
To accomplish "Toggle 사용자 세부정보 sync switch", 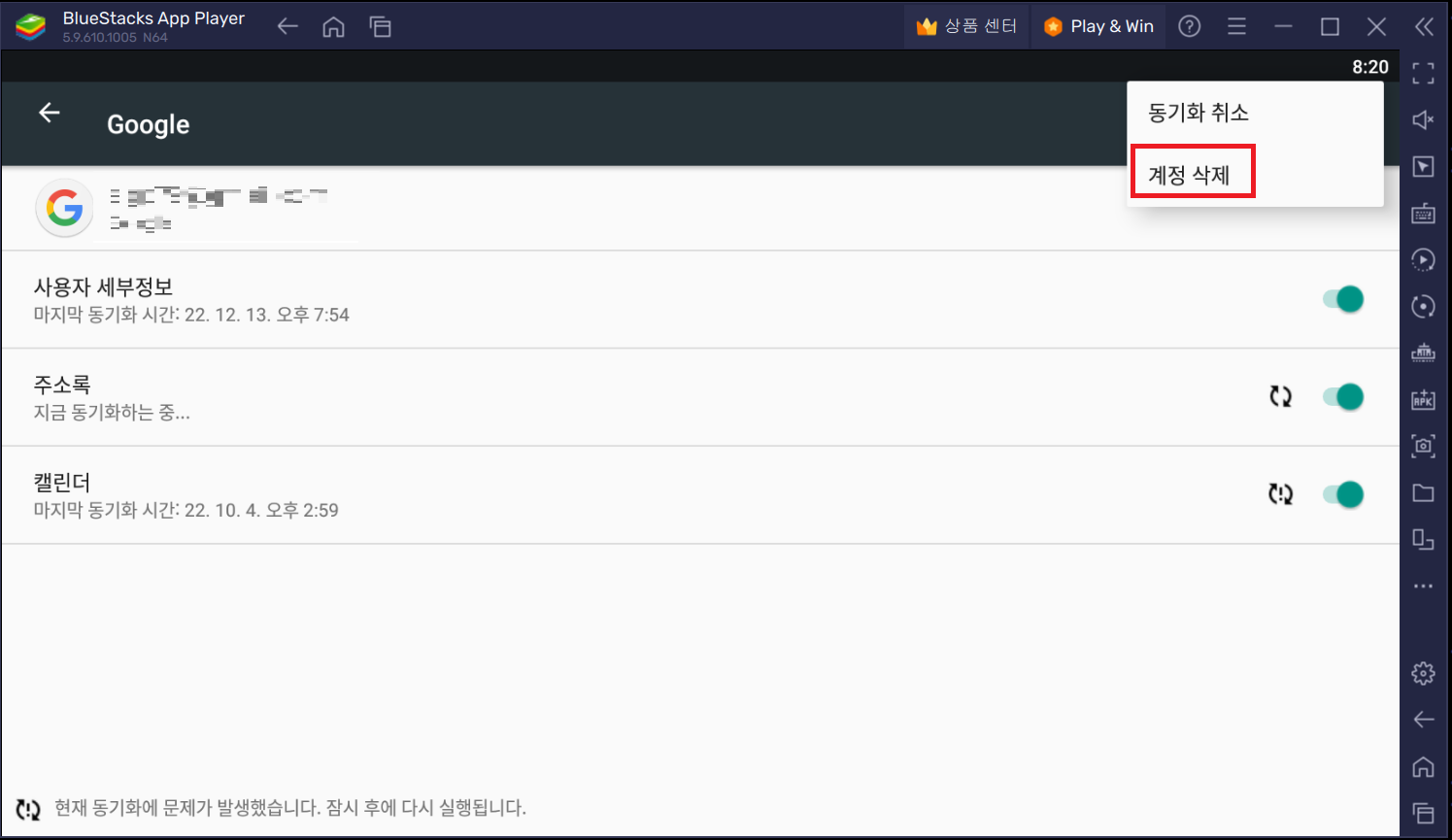I will [1343, 299].
